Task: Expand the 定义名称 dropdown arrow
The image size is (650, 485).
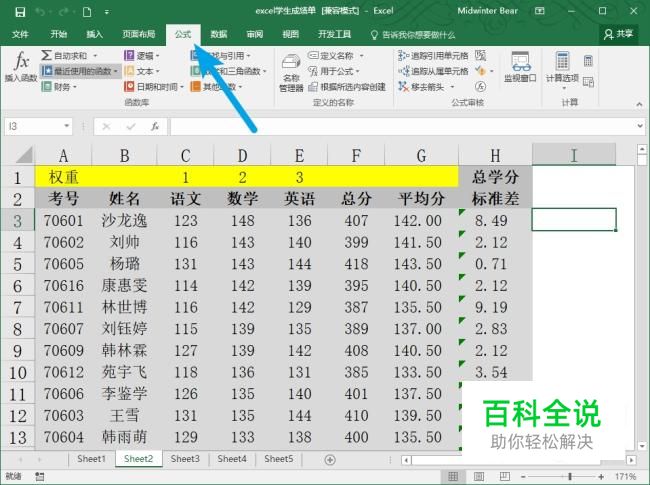Action: 361,56
